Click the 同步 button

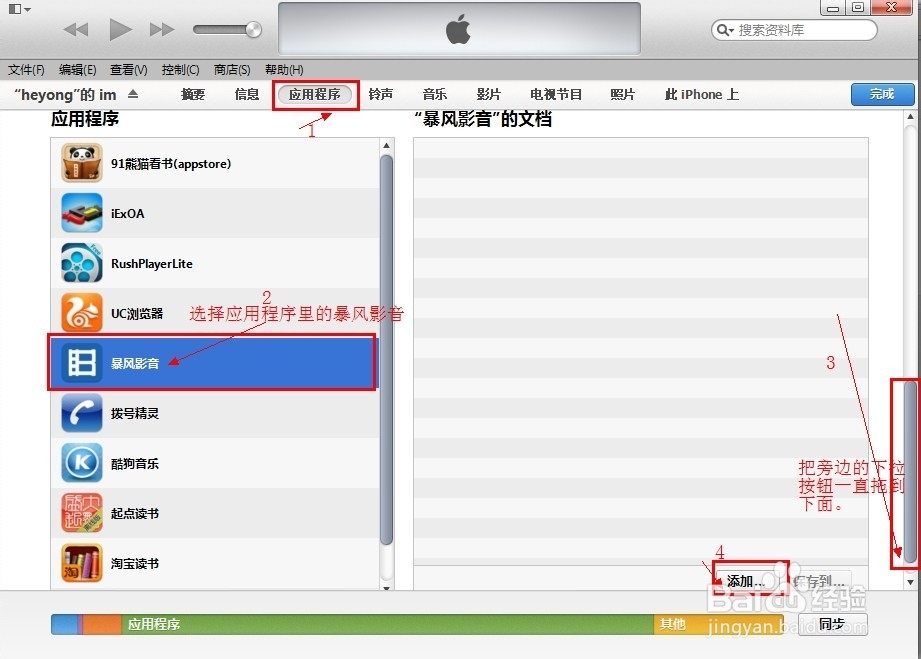[833, 624]
